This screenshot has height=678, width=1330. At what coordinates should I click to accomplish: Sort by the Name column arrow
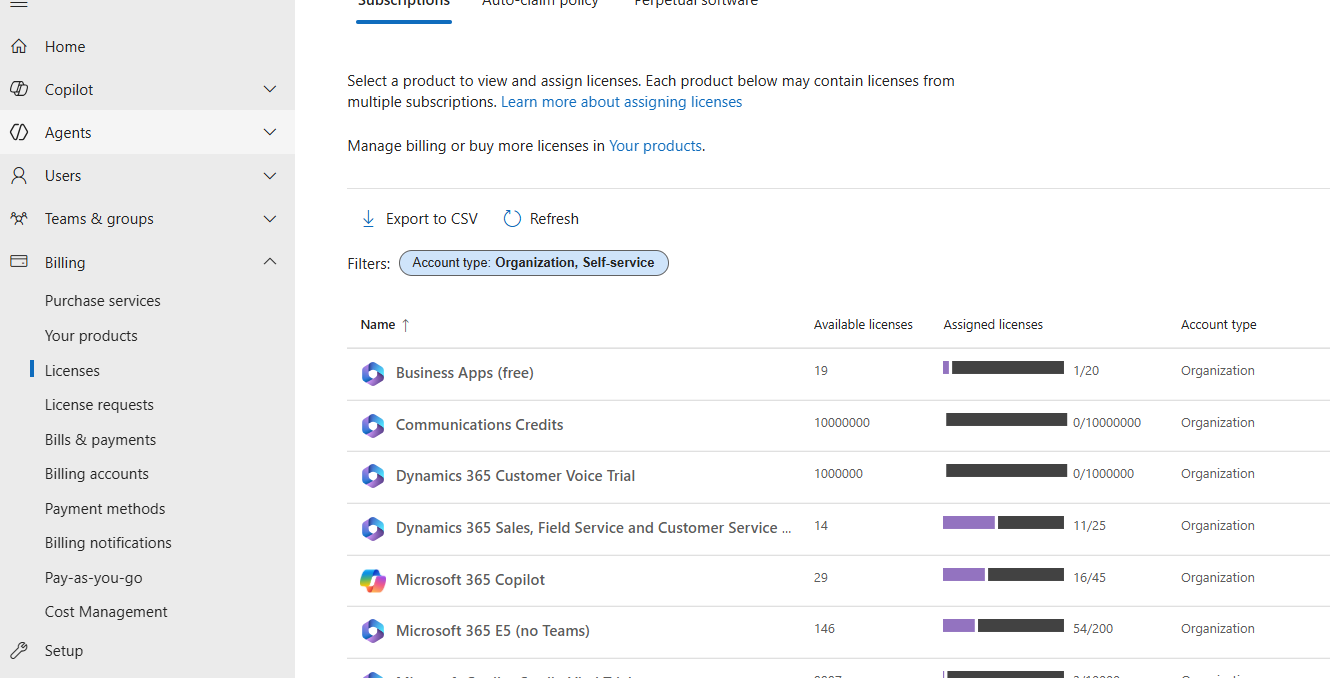405,325
